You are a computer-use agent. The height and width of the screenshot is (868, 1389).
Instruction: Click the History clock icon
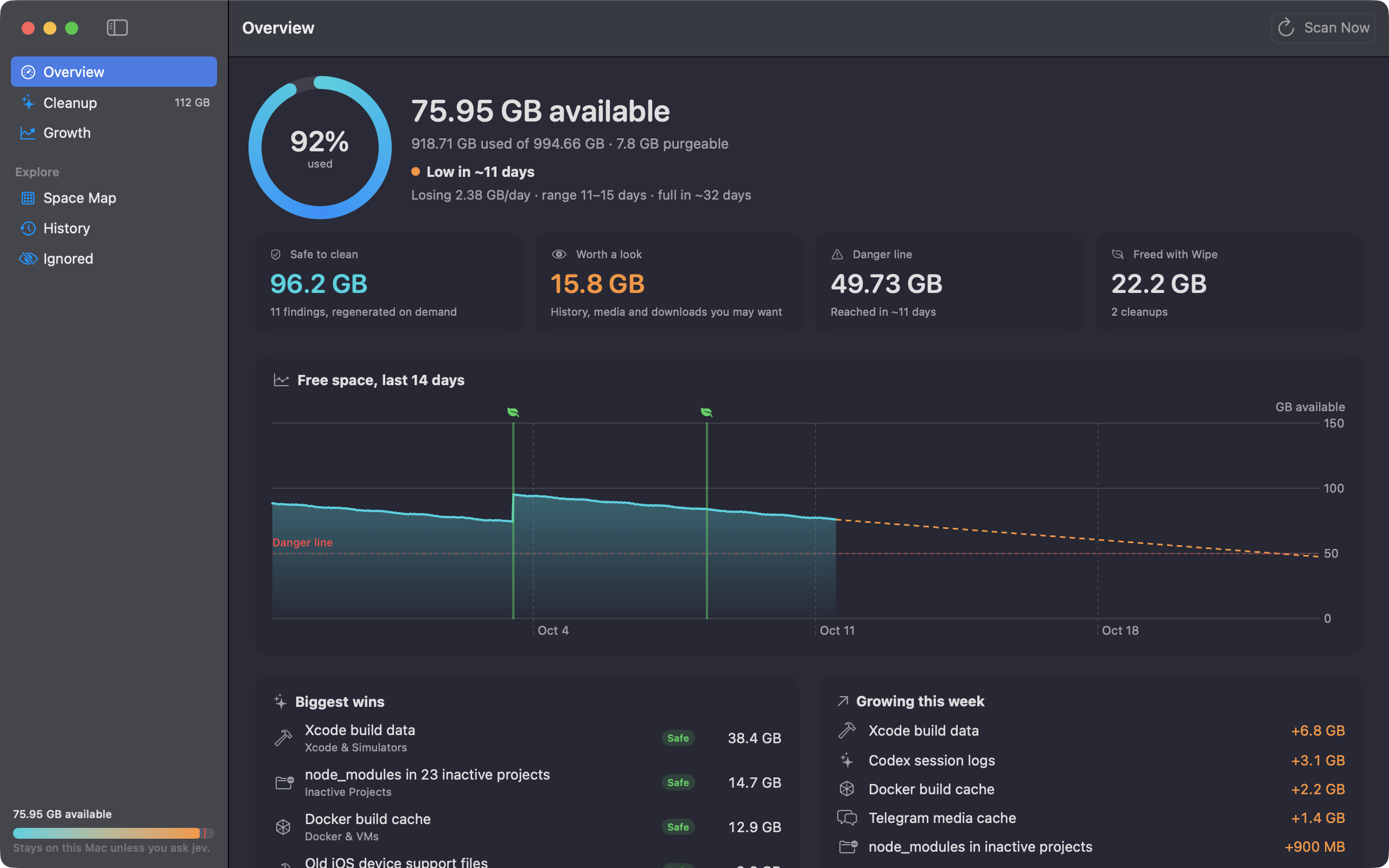(28, 228)
